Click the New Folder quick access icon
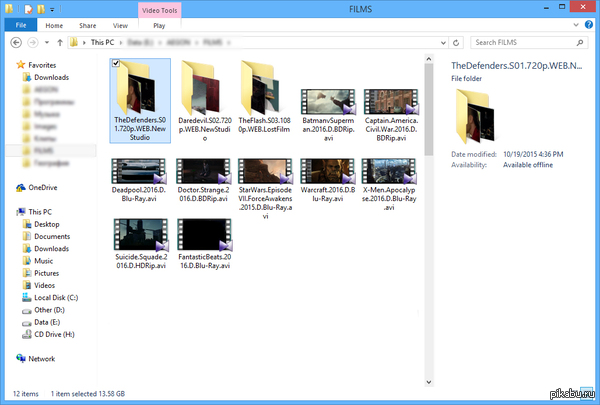Image resolution: width=600 pixels, height=405 pixels. pyautogui.click(x=41, y=9)
